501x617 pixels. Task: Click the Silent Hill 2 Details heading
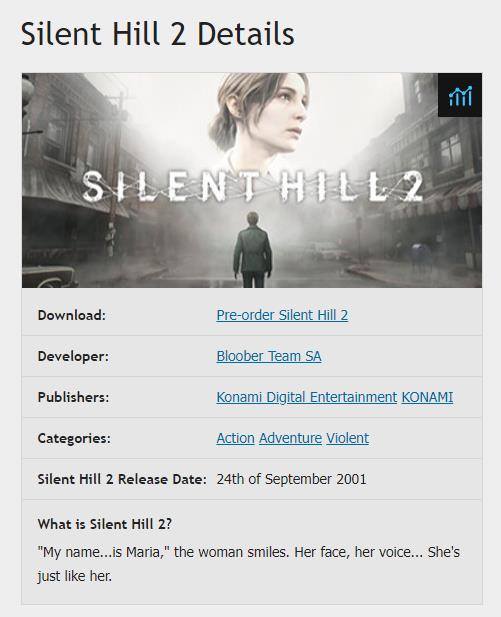157,34
